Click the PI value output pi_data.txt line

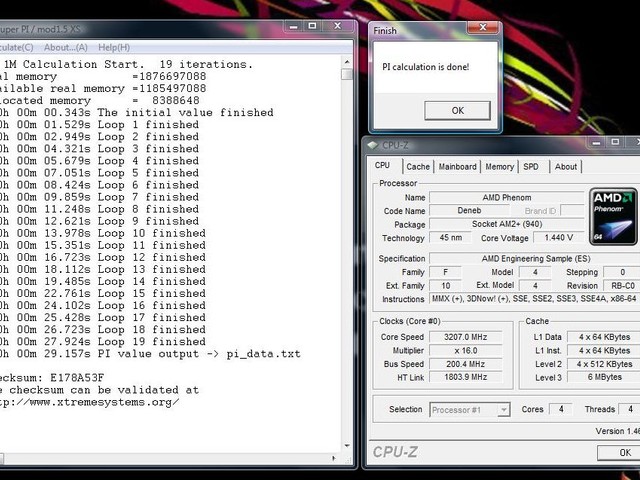tap(150, 354)
